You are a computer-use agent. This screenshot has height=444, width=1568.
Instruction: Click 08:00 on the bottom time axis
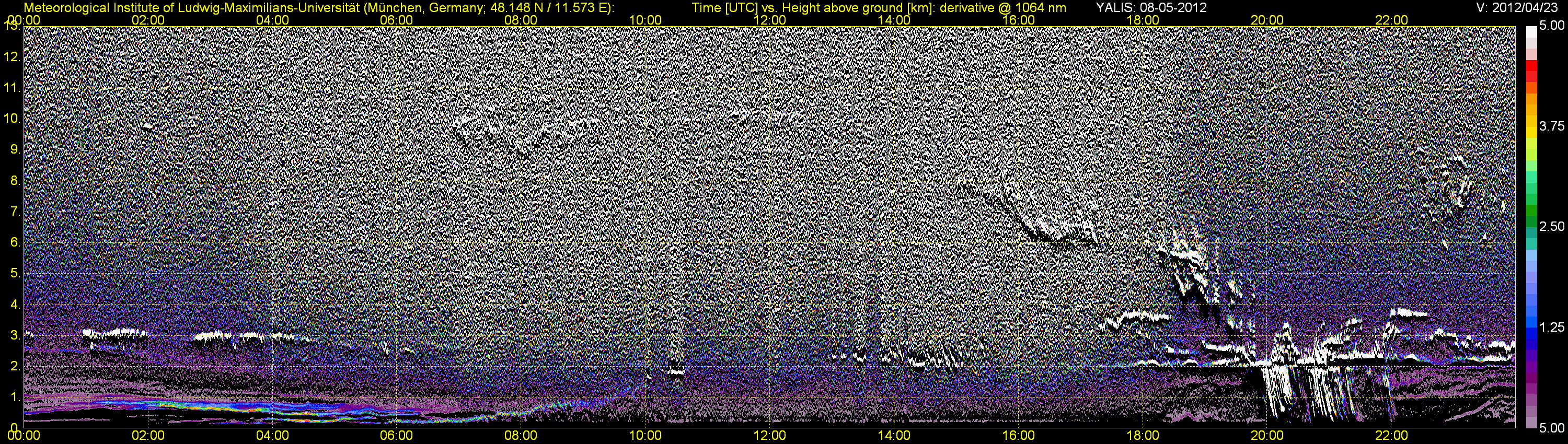[x=521, y=436]
